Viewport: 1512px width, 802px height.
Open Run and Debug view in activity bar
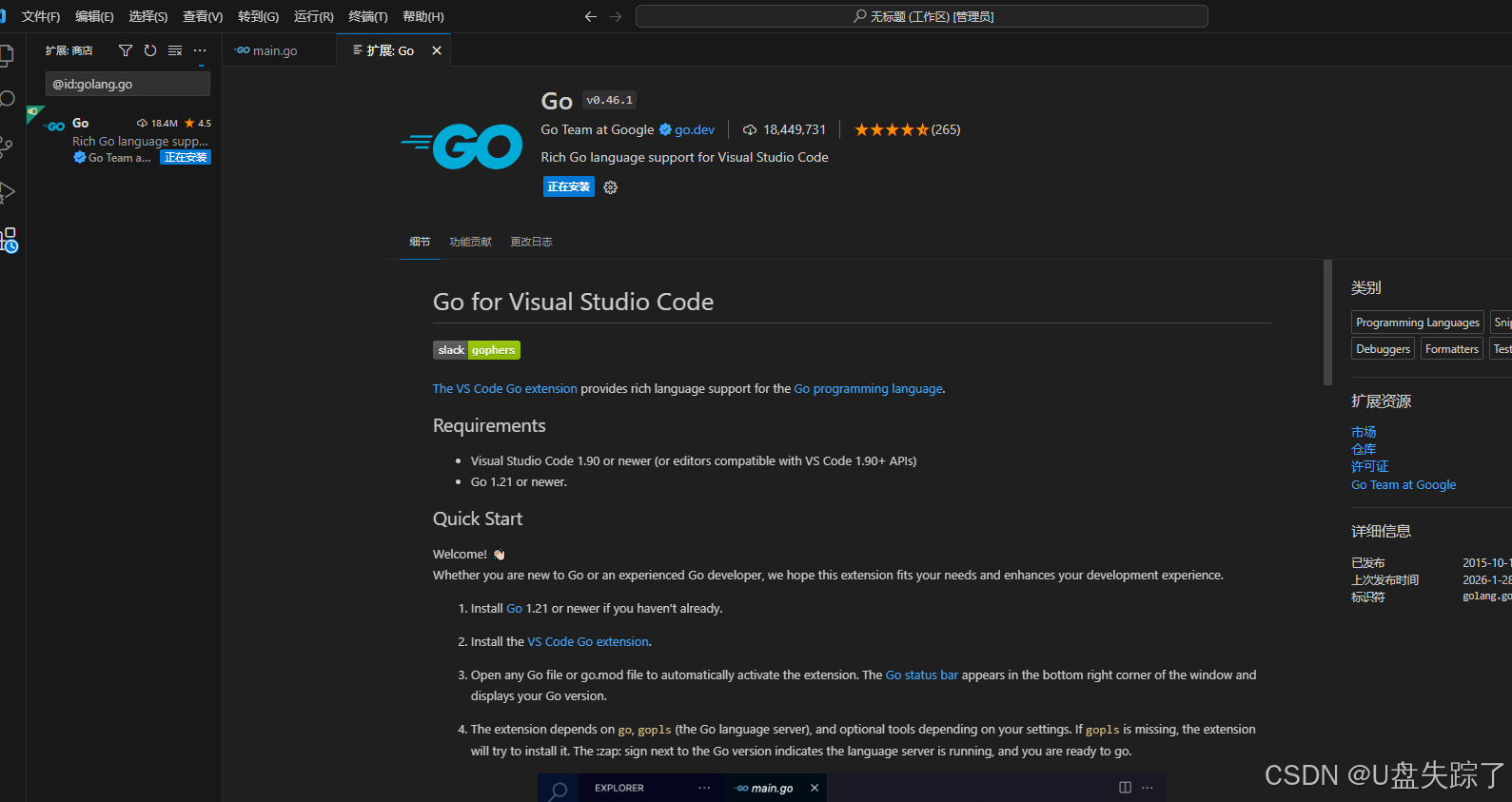click(x=6, y=192)
